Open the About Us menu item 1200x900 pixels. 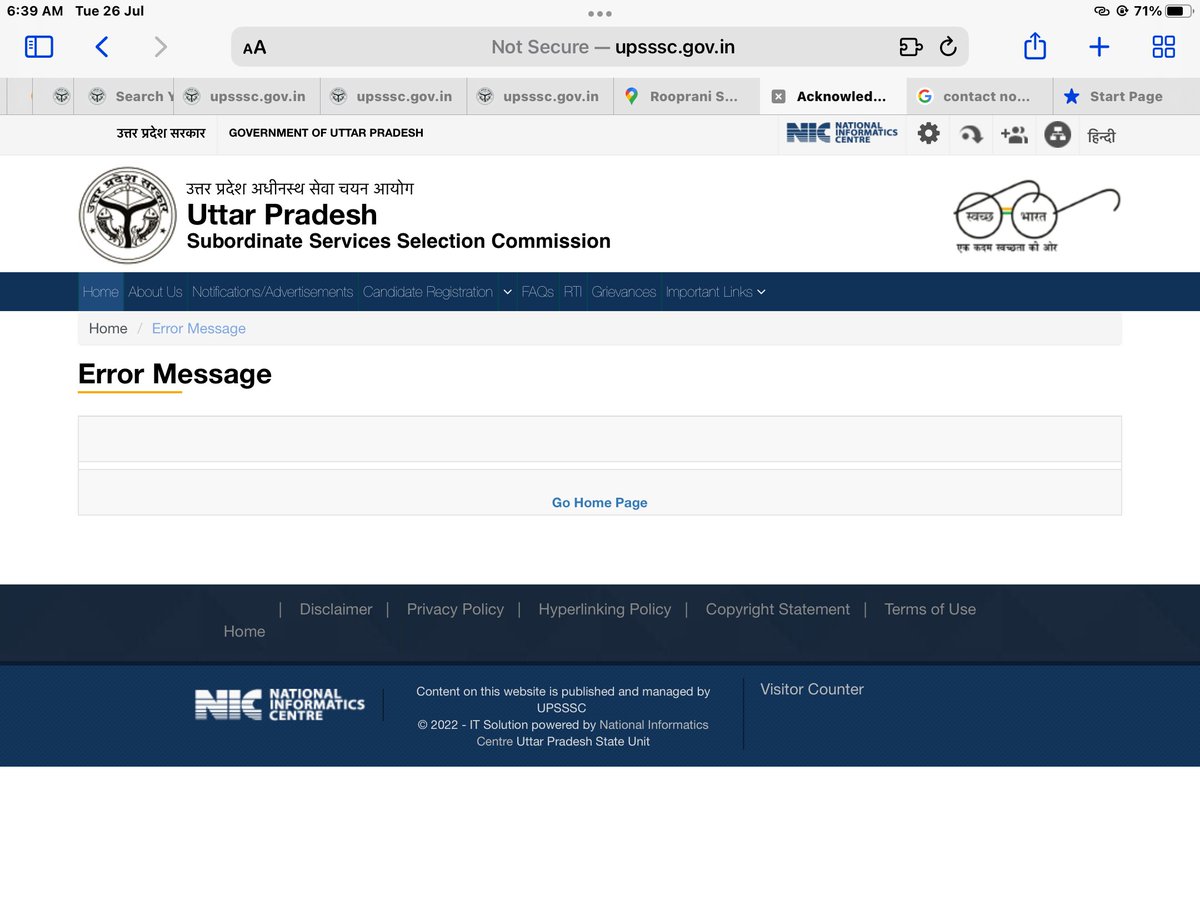(x=155, y=292)
